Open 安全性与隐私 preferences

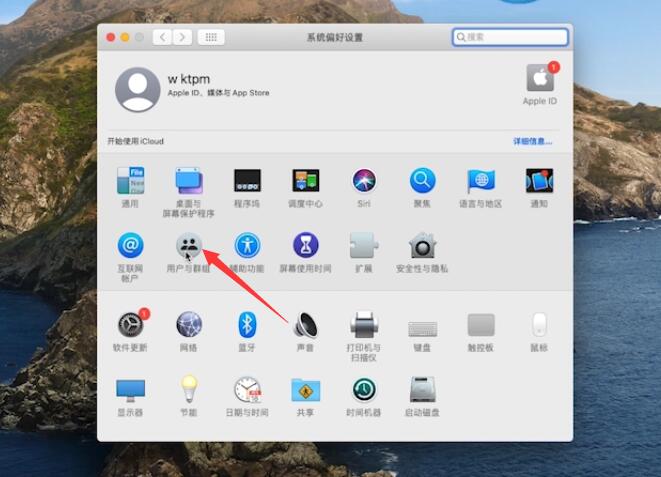coord(422,245)
